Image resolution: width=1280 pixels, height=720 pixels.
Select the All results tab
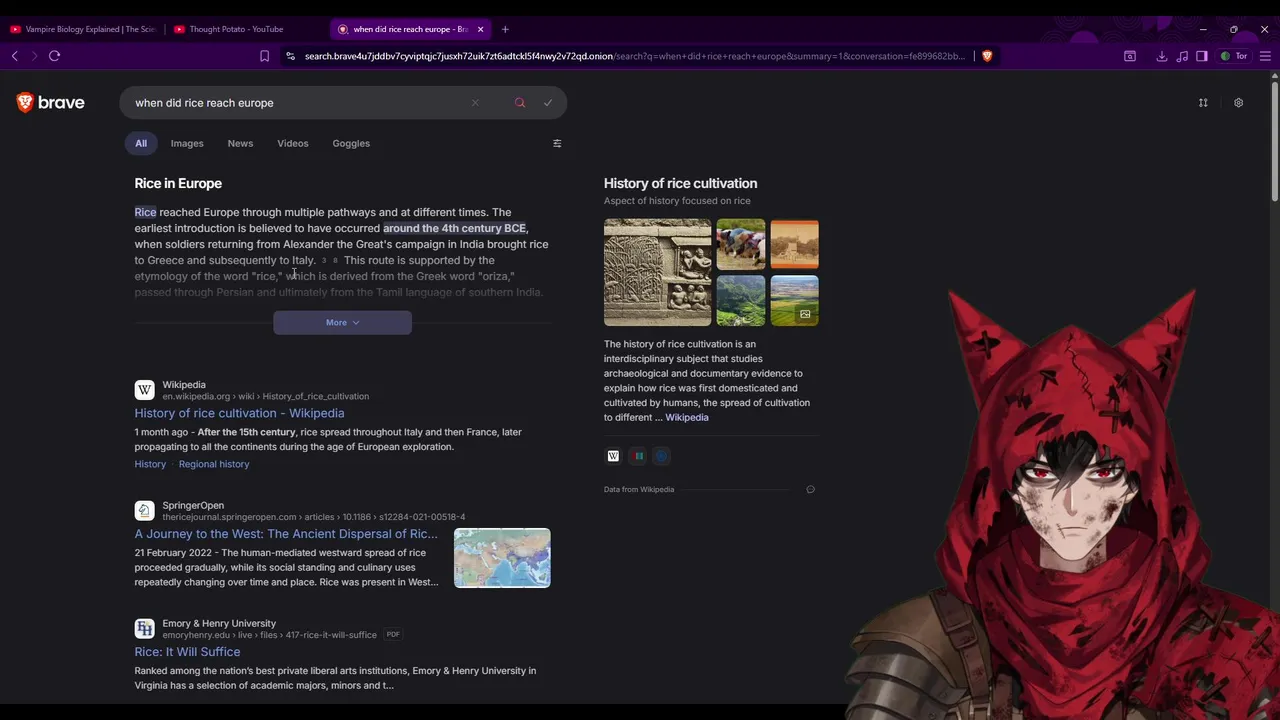pos(141,143)
